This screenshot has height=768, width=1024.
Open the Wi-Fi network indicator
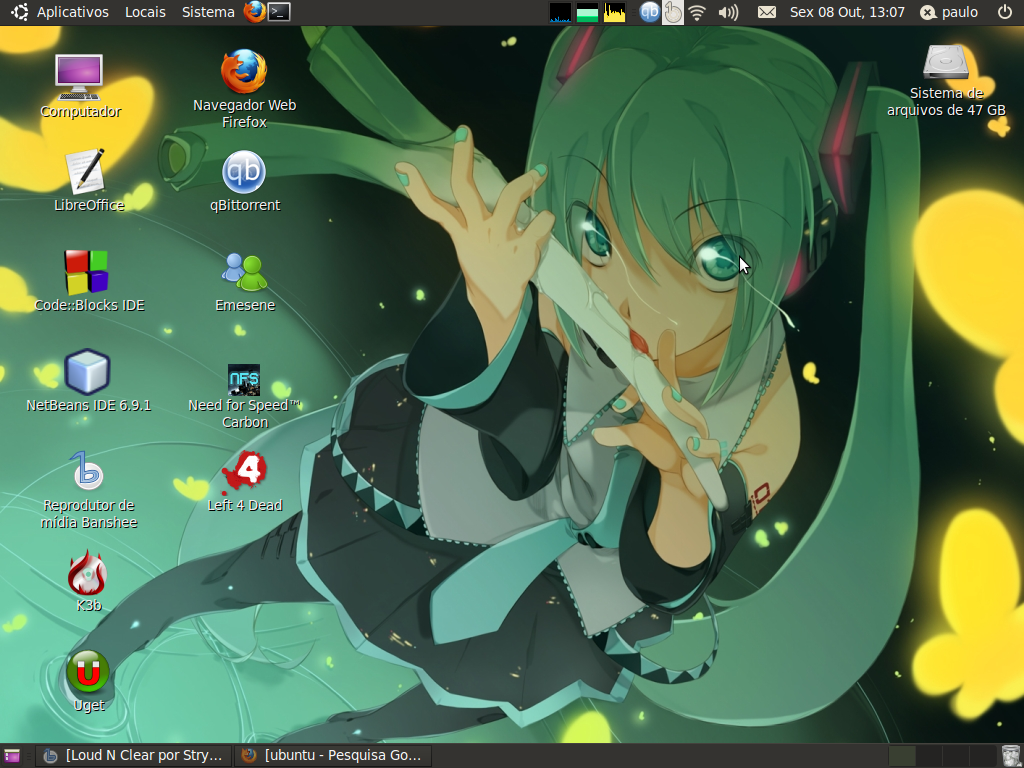[697, 12]
